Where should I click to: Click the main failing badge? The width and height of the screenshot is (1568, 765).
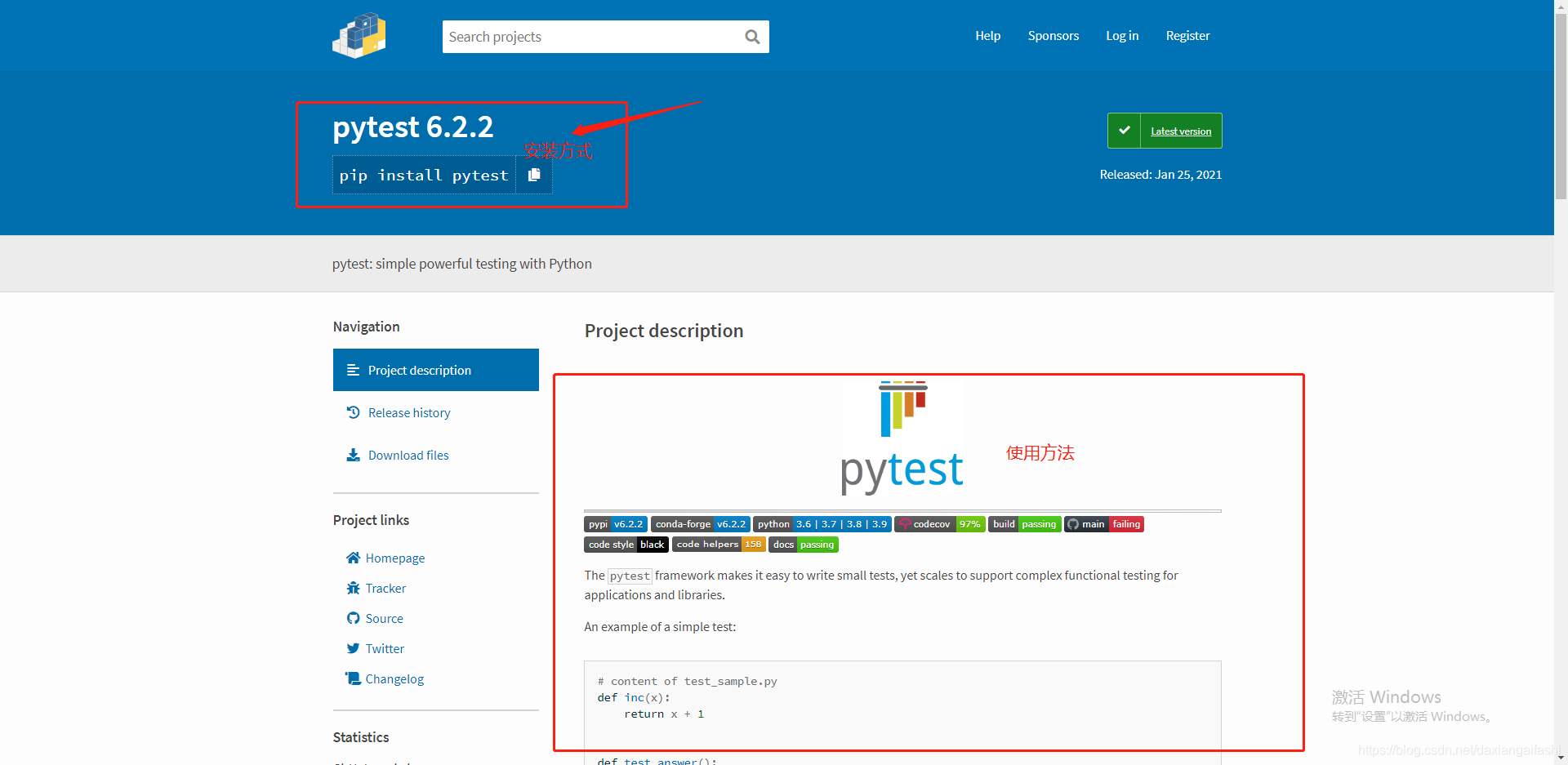pyautogui.click(x=1104, y=524)
